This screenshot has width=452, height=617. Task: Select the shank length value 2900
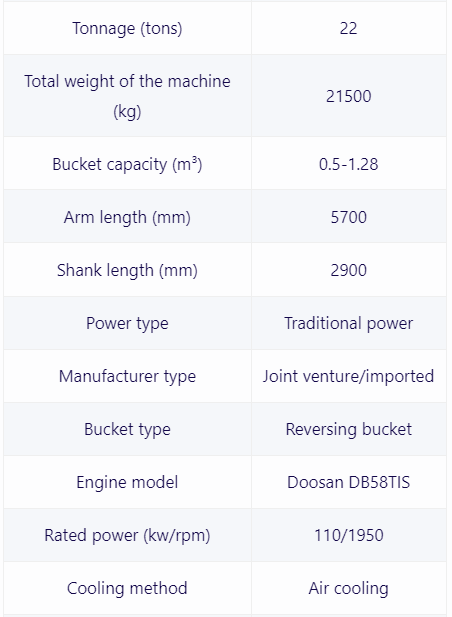[349, 270]
